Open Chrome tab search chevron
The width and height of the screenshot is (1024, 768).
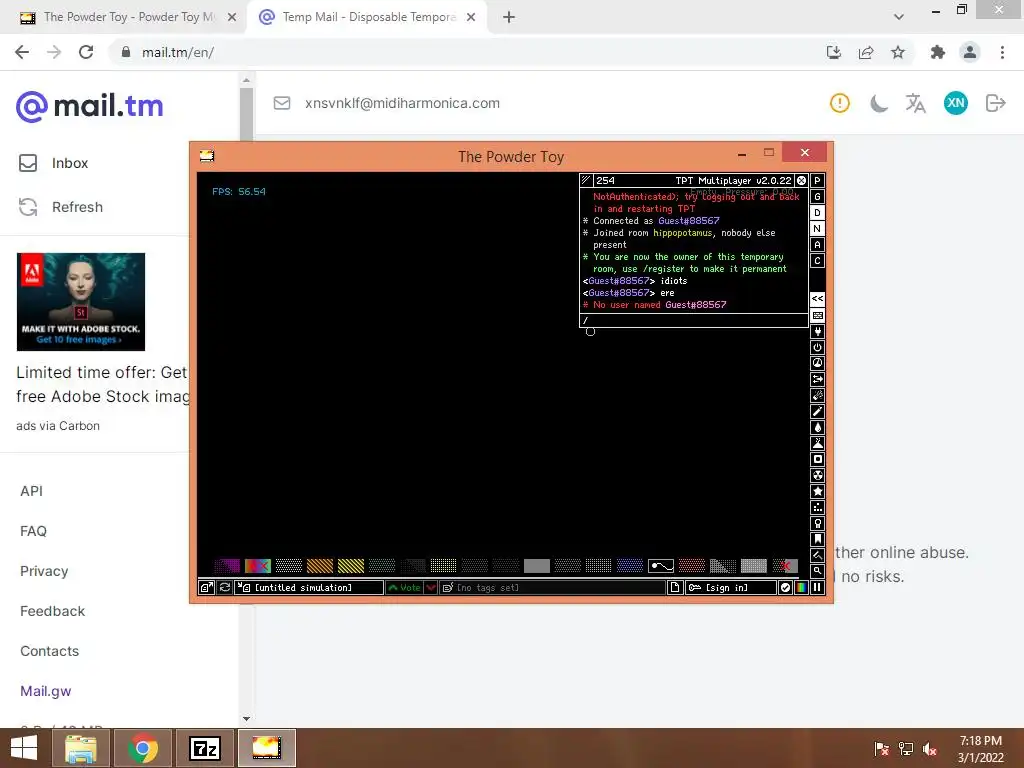tap(899, 17)
